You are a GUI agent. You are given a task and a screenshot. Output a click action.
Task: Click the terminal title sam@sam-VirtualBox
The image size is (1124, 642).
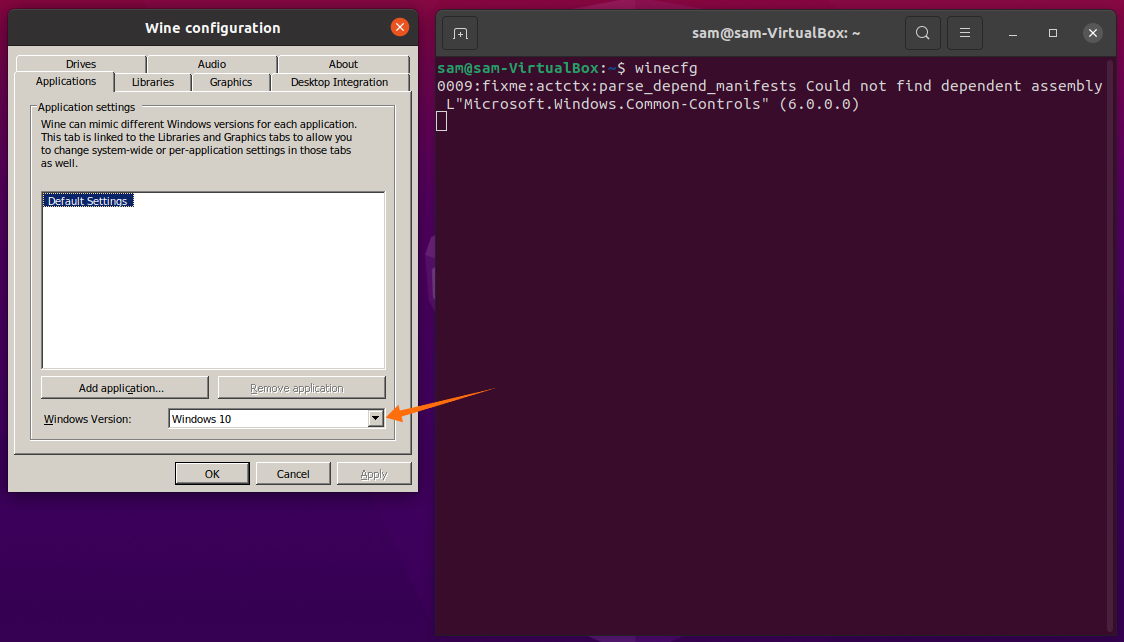(776, 33)
